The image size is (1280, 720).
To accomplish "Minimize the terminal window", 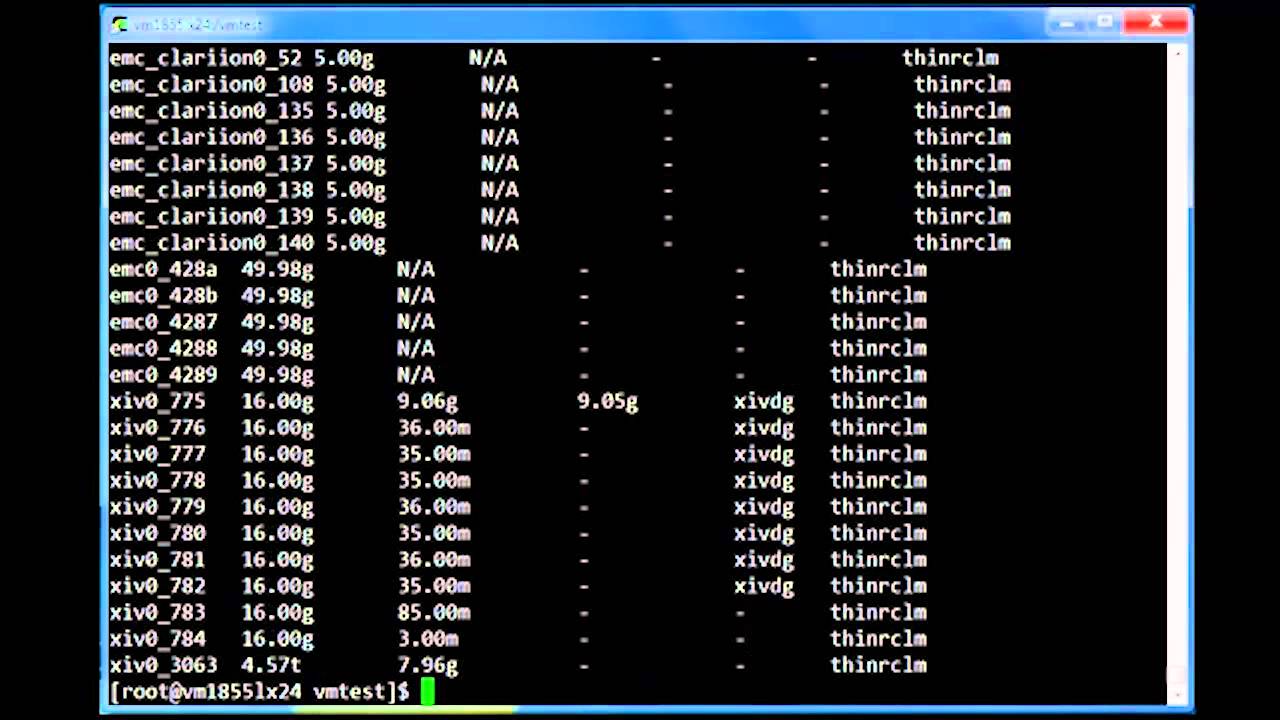I will coord(1066,22).
